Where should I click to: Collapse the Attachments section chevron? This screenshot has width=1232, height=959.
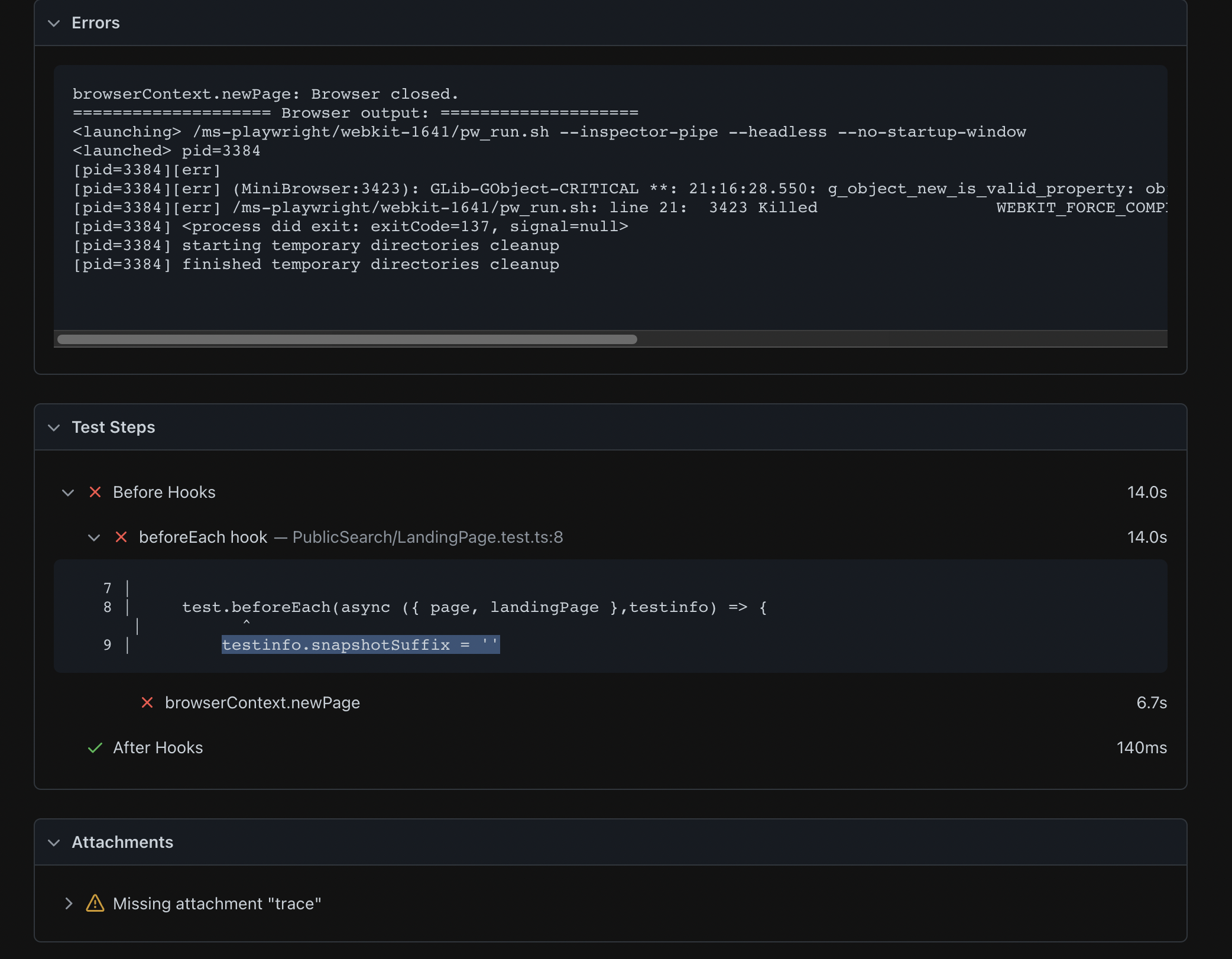point(54,843)
